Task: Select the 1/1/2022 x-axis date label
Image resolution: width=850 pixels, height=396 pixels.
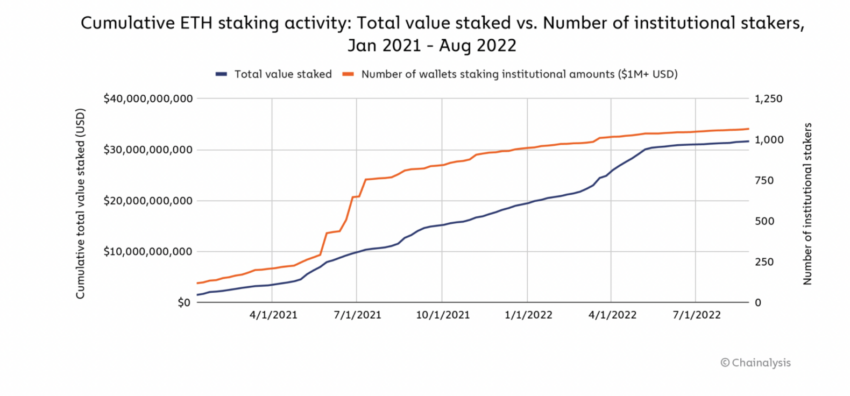Action: point(527,315)
